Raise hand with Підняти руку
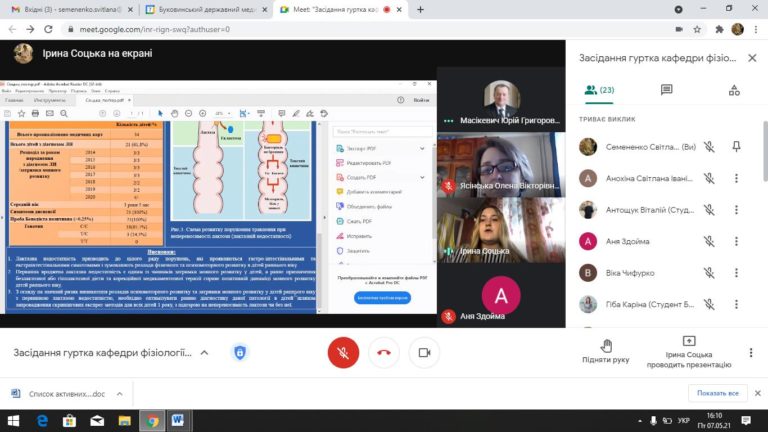The width and height of the screenshot is (768, 432). 606,346
